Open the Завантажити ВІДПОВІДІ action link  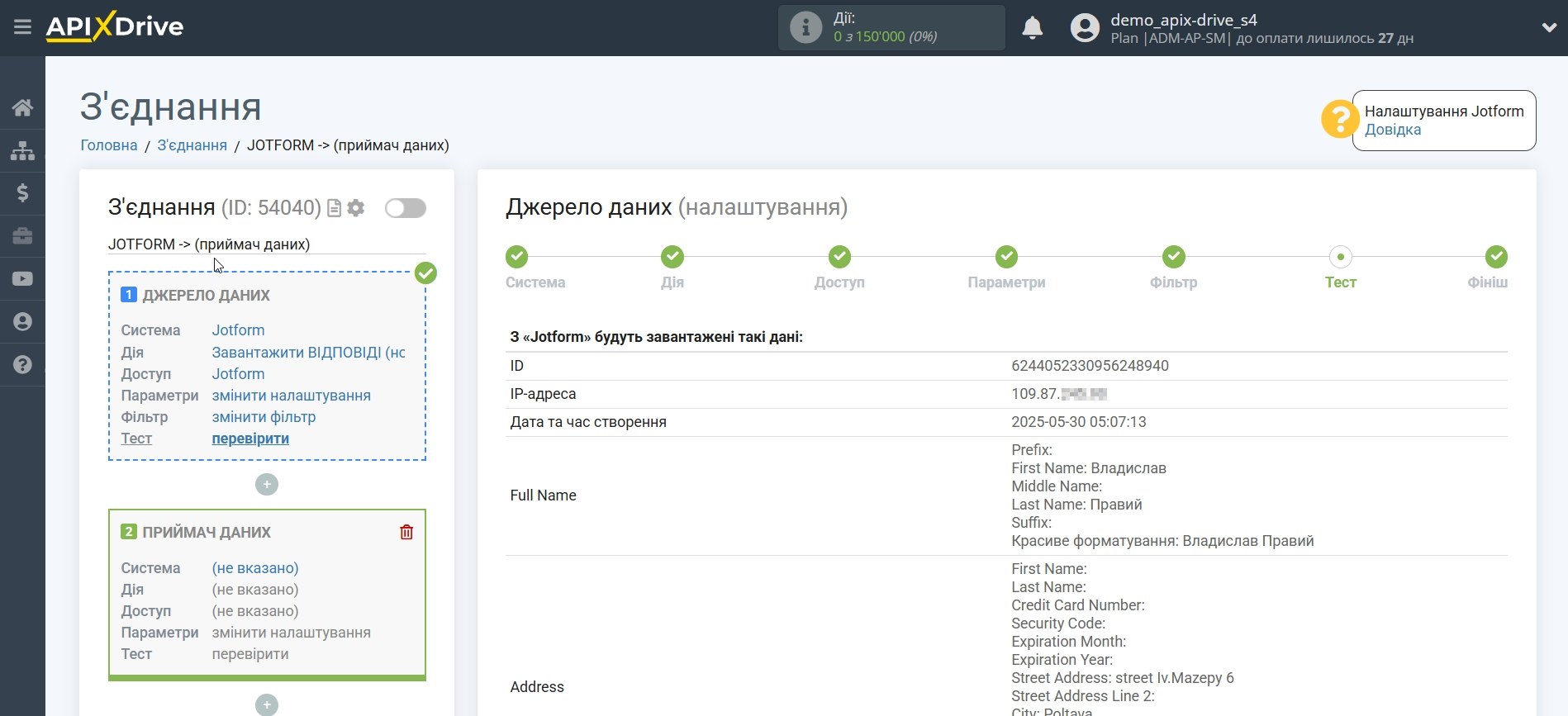coord(309,353)
